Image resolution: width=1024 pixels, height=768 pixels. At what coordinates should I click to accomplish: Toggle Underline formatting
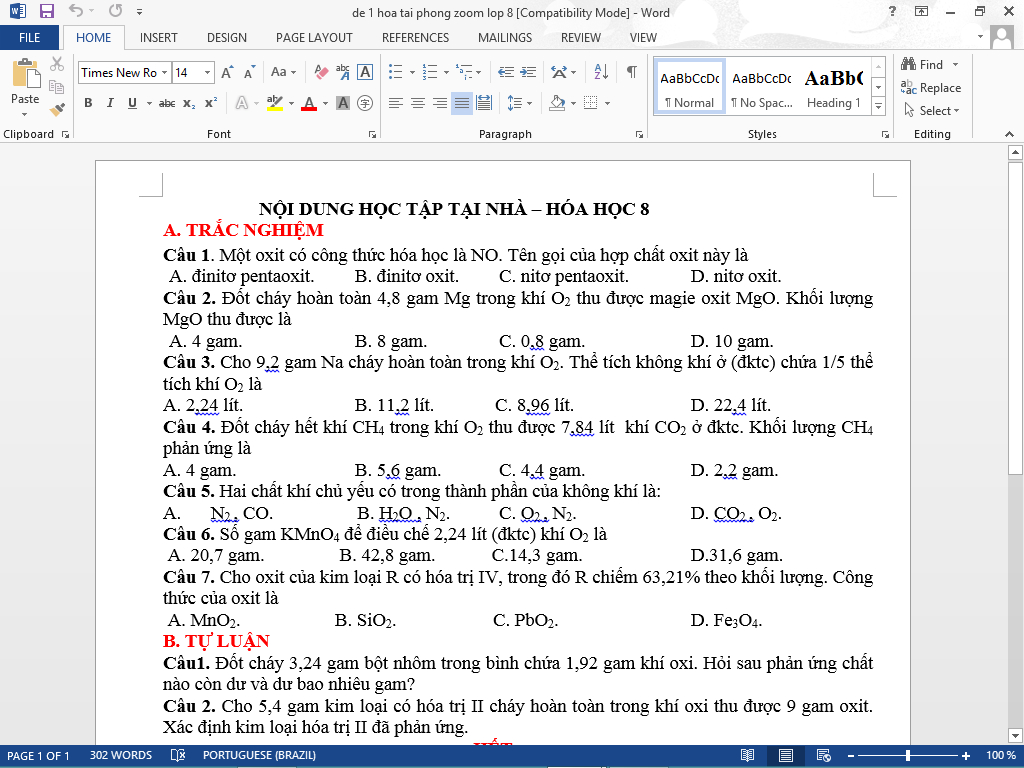click(x=132, y=103)
